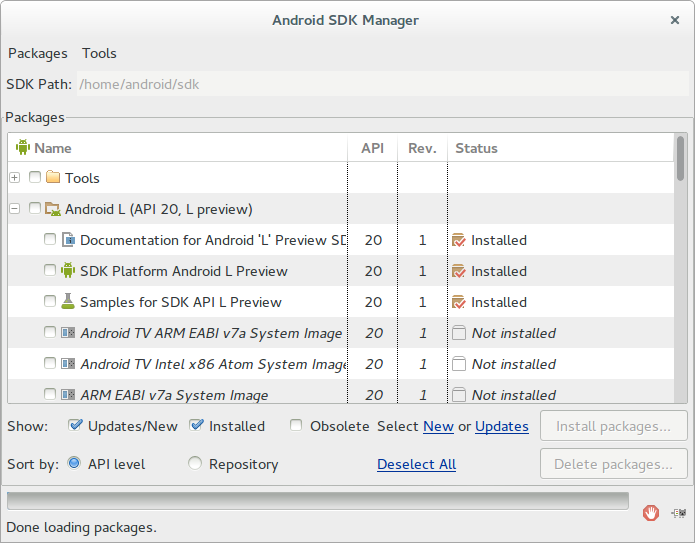Click the Android TV ARM EABI system image icon
This screenshot has height=543, width=695.
click(68, 332)
